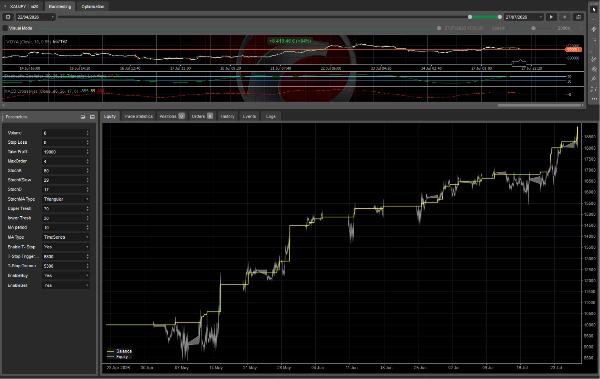600x379 pixels.
Task: Click the date range slider left handle
Action: 470,17
